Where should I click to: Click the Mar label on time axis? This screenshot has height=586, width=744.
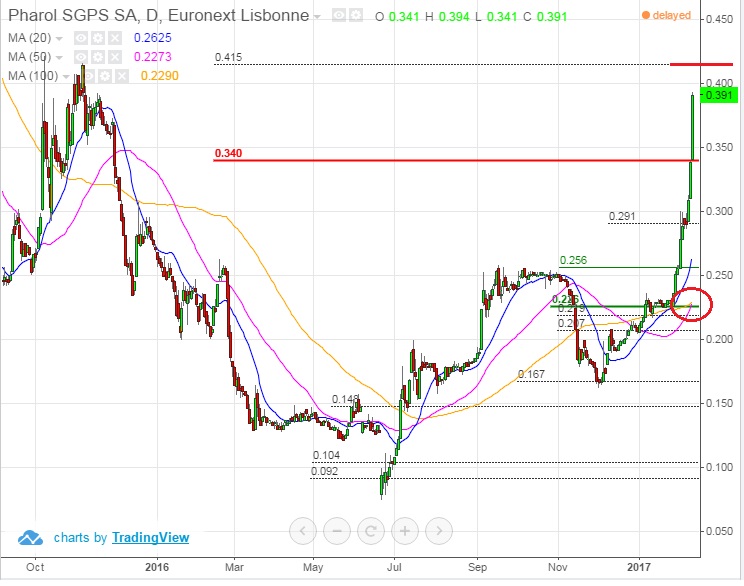[x=234, y=567]
